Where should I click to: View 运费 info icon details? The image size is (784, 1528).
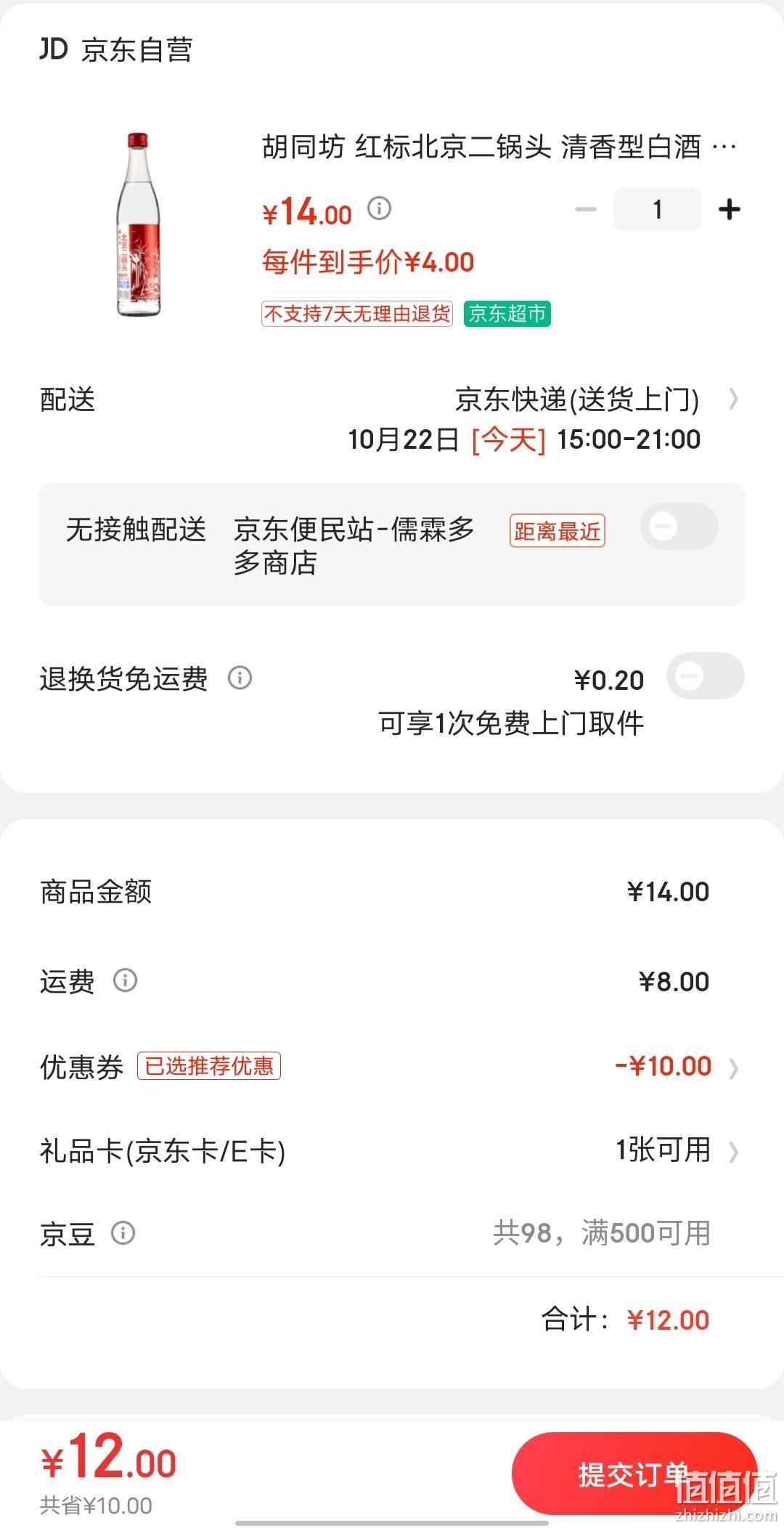(125, 980)
